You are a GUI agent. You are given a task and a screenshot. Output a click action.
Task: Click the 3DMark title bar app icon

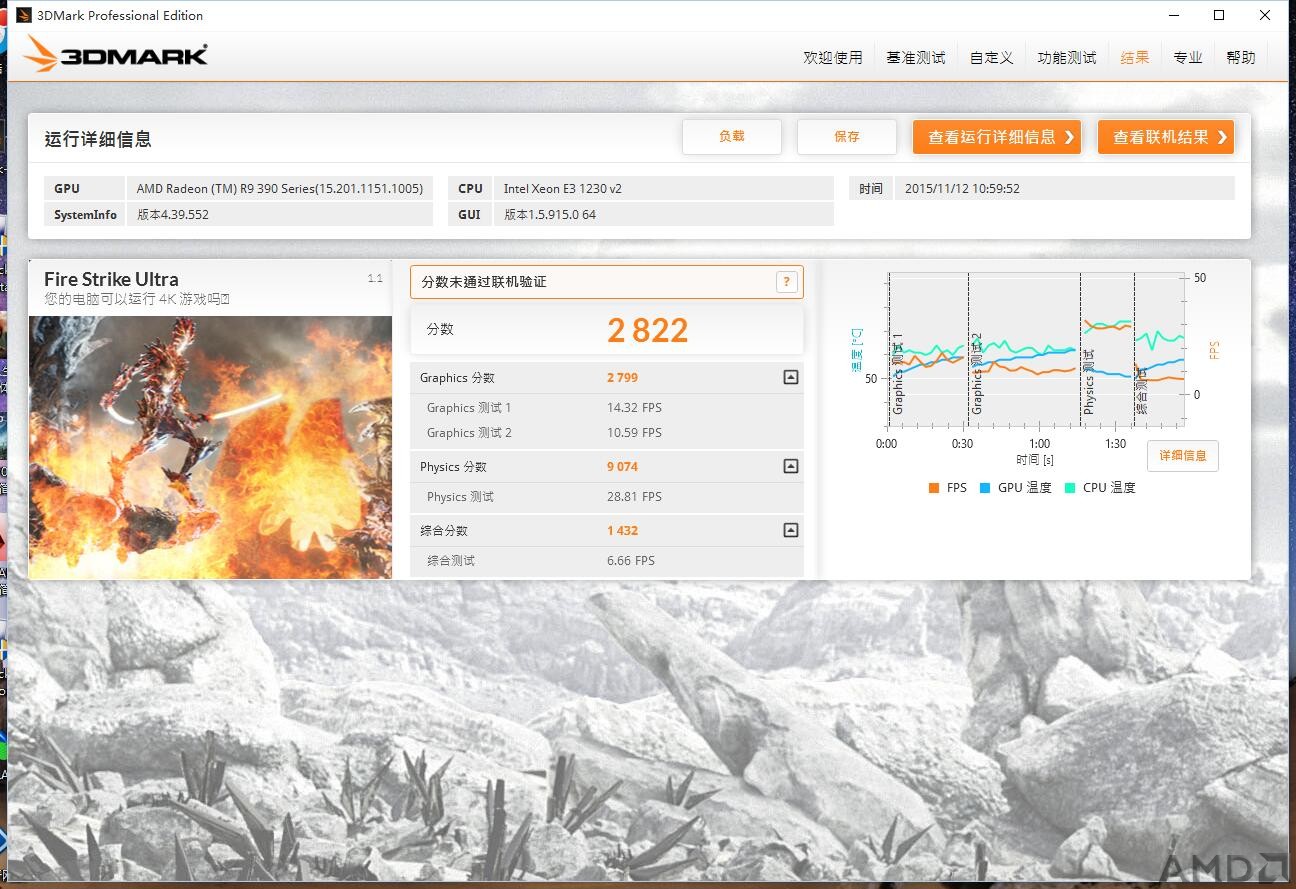point(24,15)
